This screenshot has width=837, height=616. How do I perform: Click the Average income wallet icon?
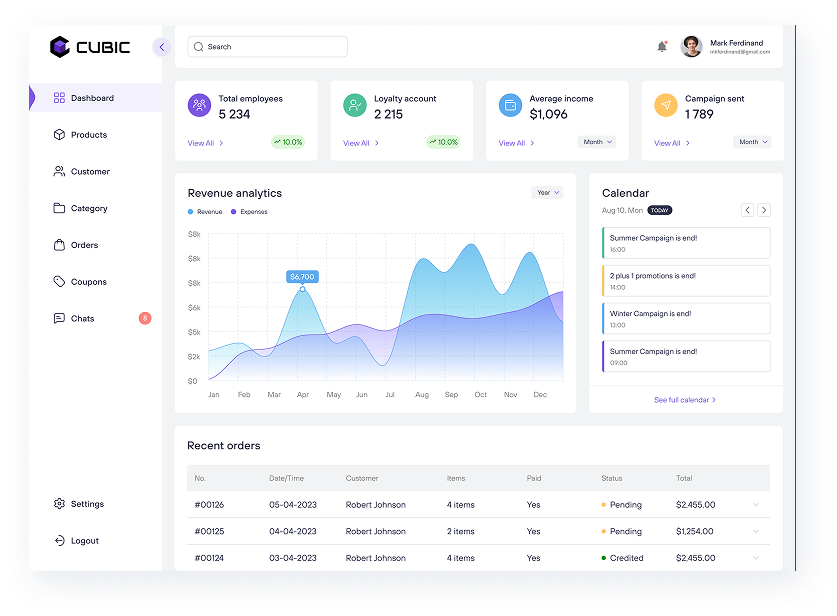click(x=510, y=105)
